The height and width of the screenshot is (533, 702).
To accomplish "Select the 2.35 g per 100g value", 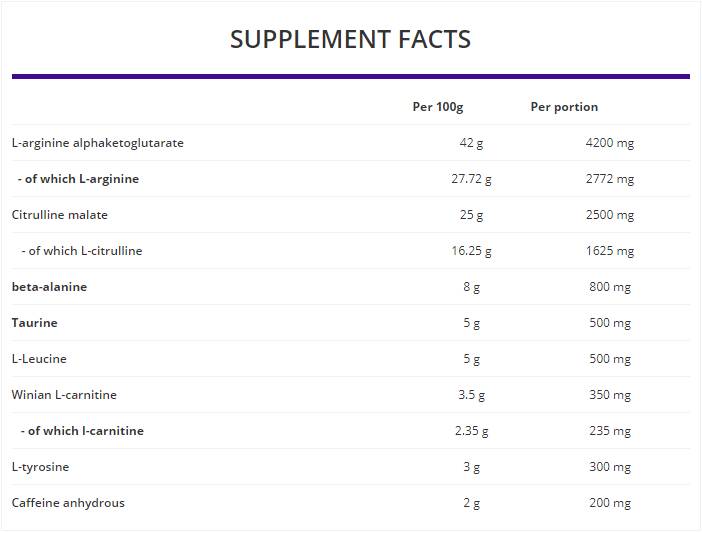I will (x=471, y=431).
